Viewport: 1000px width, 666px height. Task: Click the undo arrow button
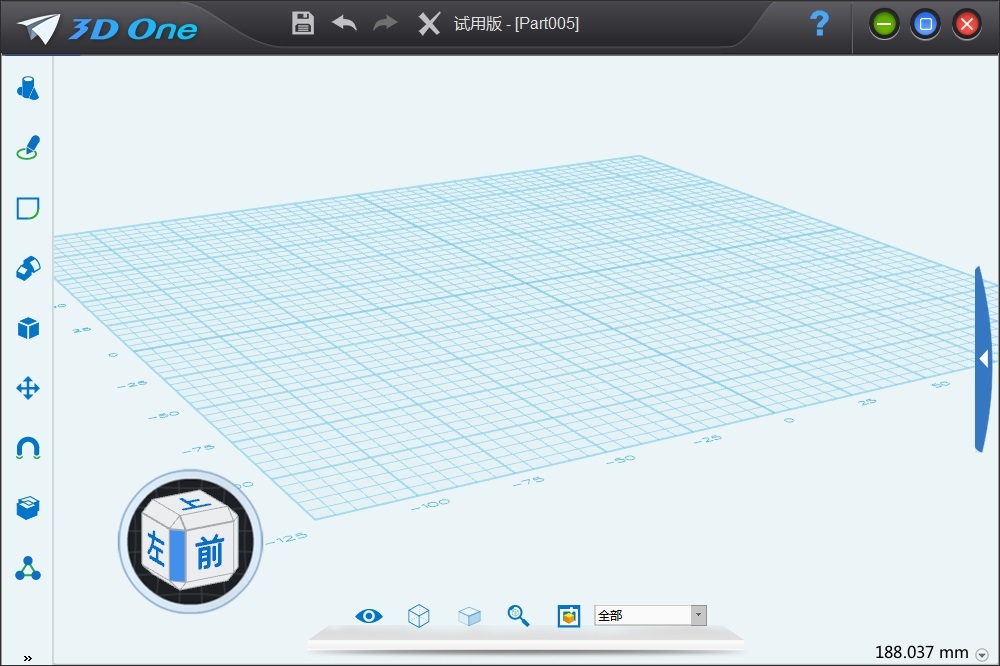coord(344,23)
